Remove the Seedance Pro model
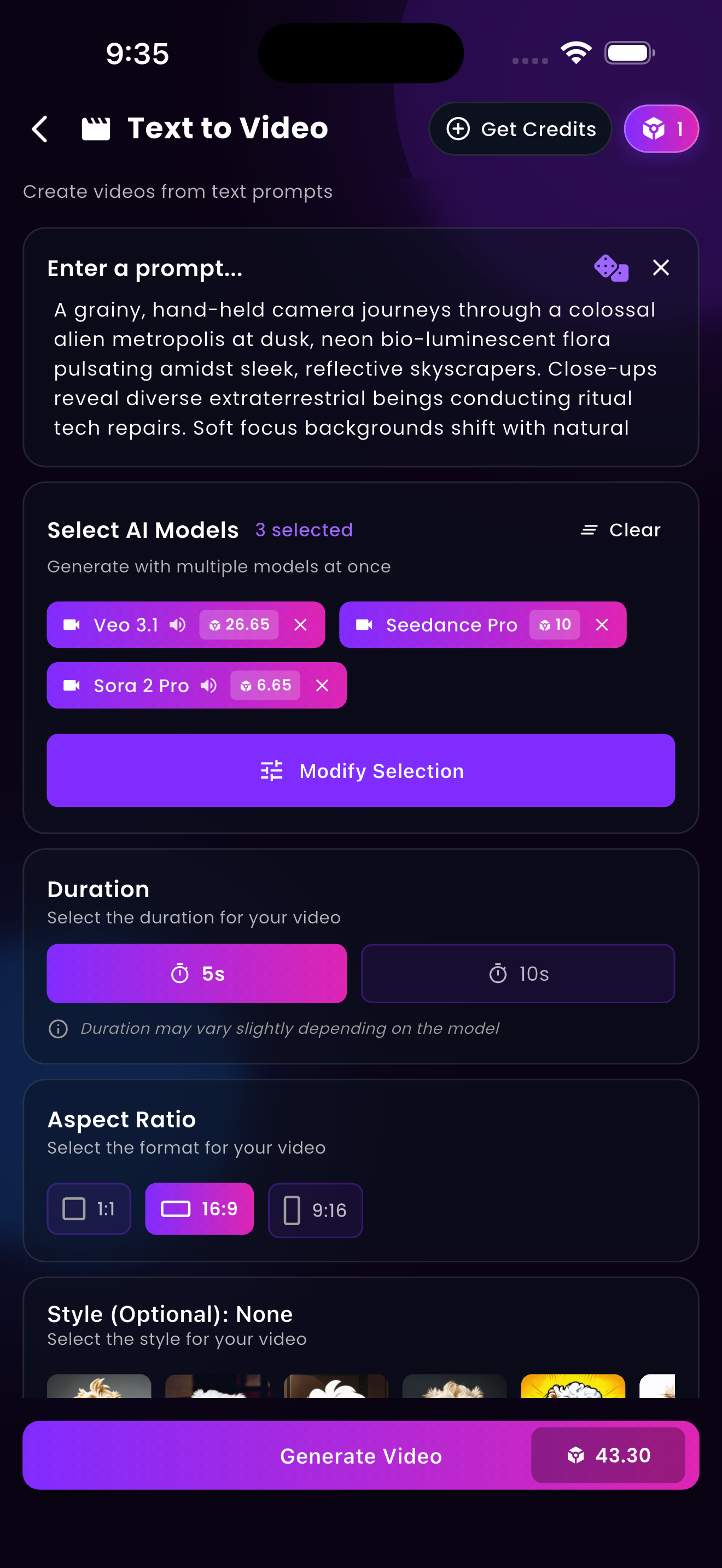Image resolution: width=722 pixels, height=1568 pixels. 602,624
